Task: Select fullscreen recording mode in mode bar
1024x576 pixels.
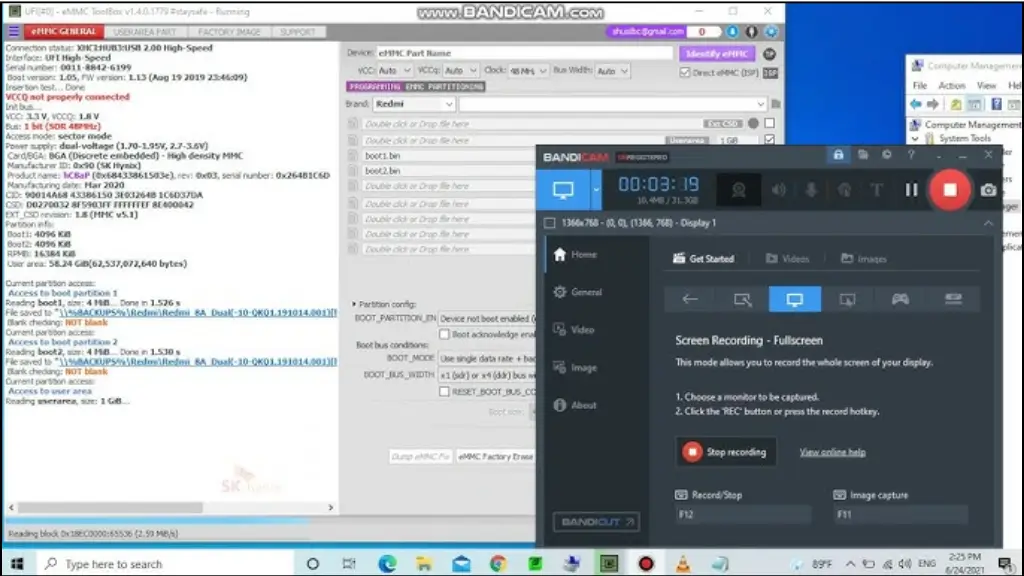Action: (x=795, y=299)
